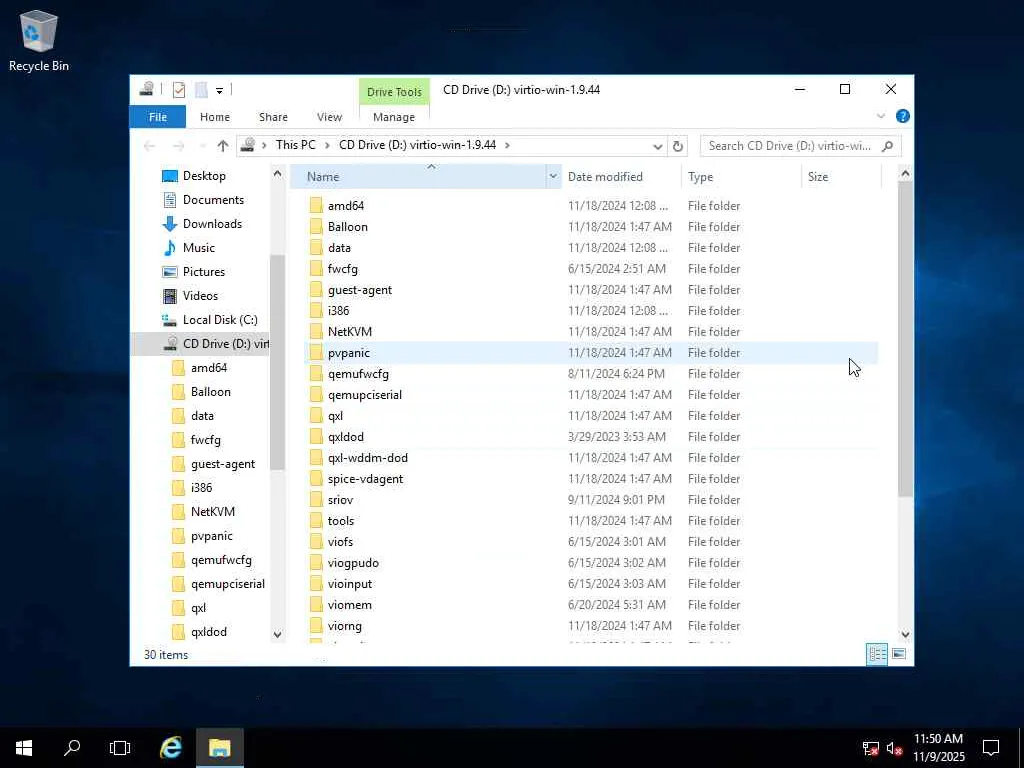This screenshot has width=1024, height=768.
Task: Select the Drive Tools contextual tab
Action: pos(394,92)
